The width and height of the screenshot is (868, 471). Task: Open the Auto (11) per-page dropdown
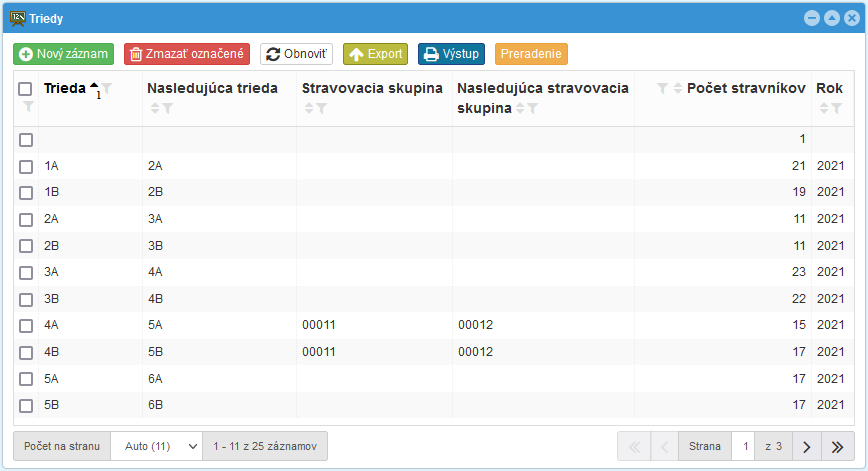click(x=156, y=446)
